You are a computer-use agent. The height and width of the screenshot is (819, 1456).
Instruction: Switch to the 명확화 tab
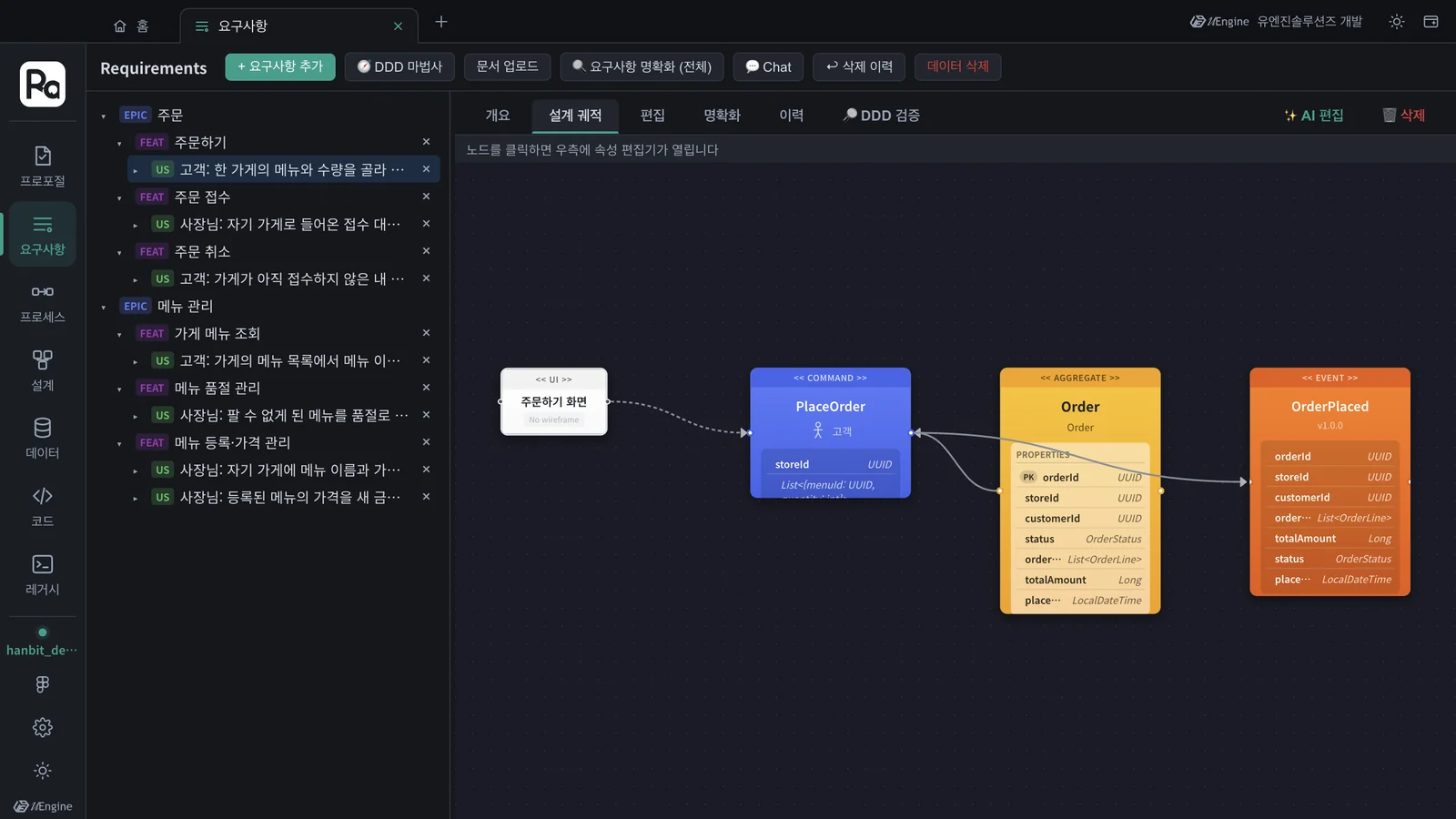pos(722,116)
